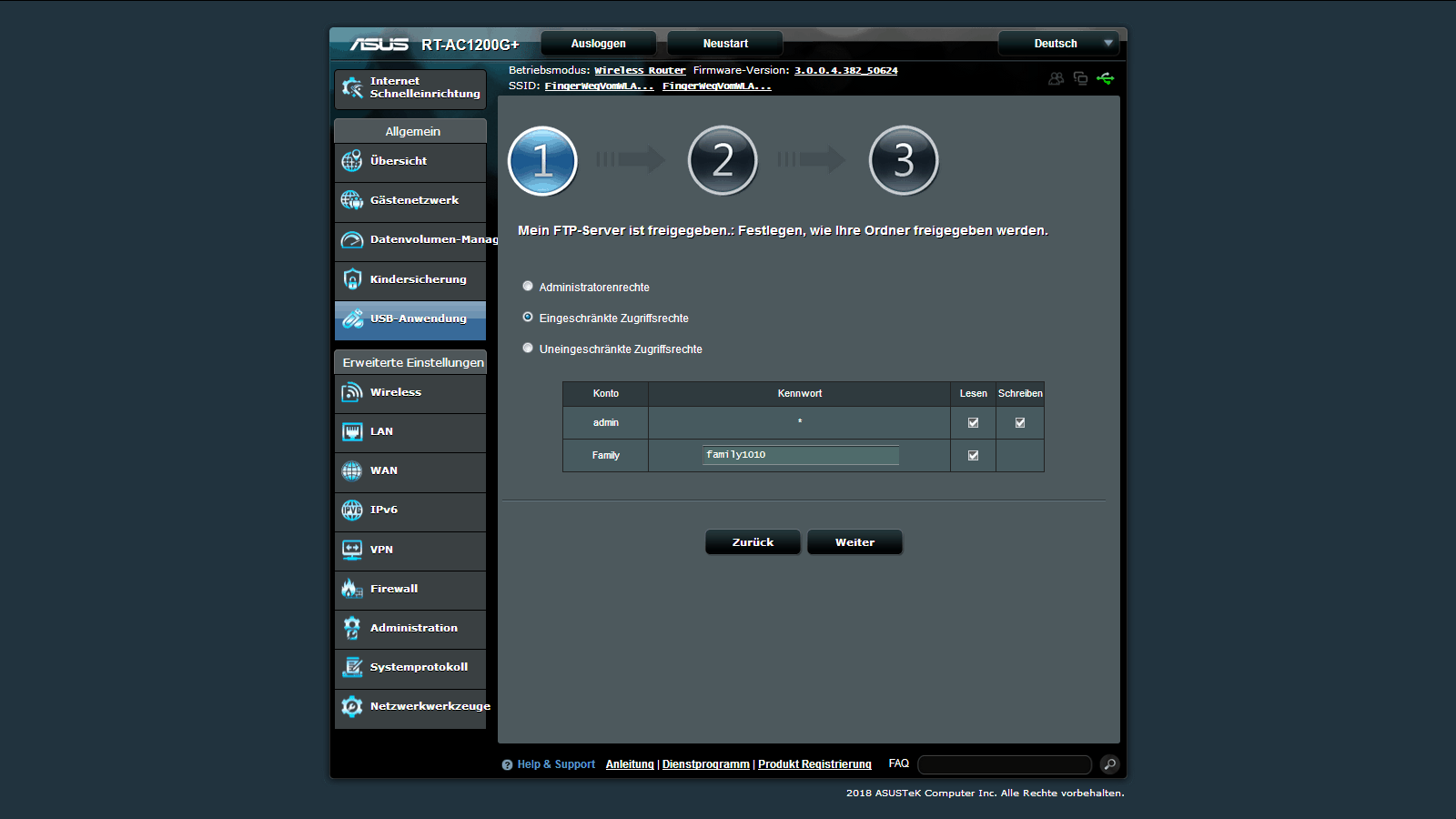Click the green USB status icon
Image resolution: width=1456 pixels, height=819 pixels.
tap(1105, 78)
